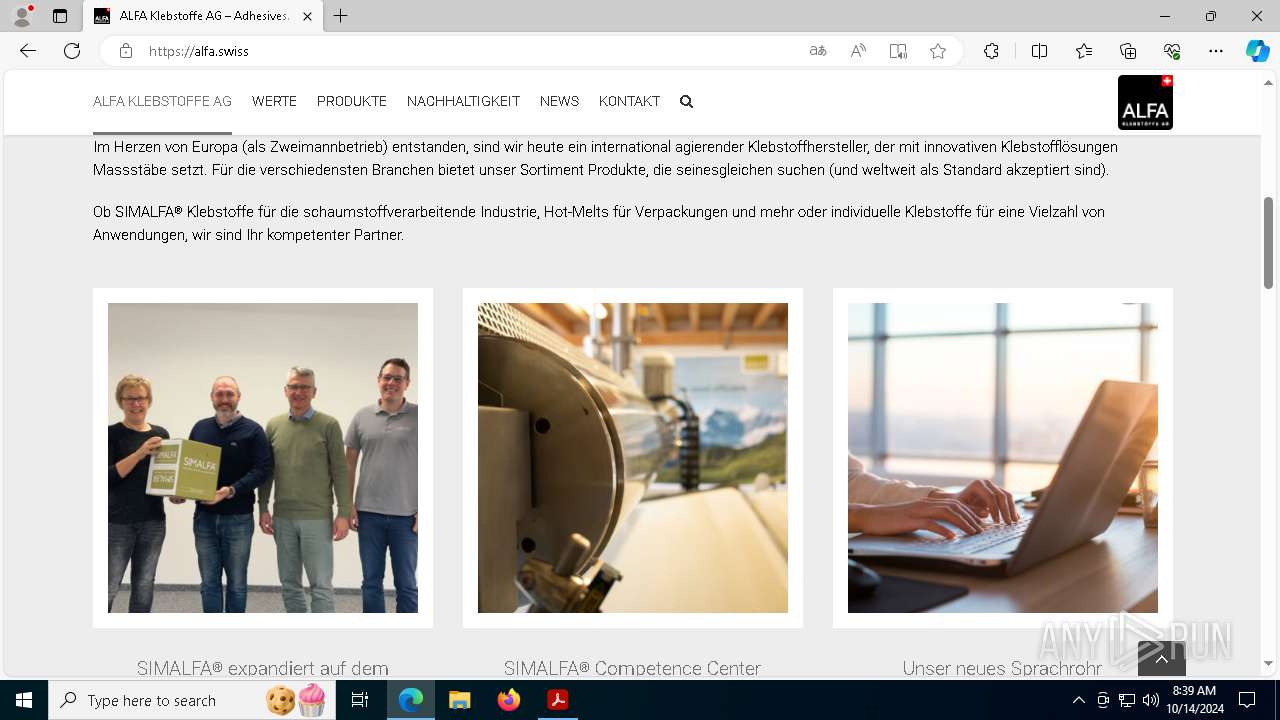Open the notifications action center
The height and width of the screenshot is (720, 1280).
click(1247, 700)
